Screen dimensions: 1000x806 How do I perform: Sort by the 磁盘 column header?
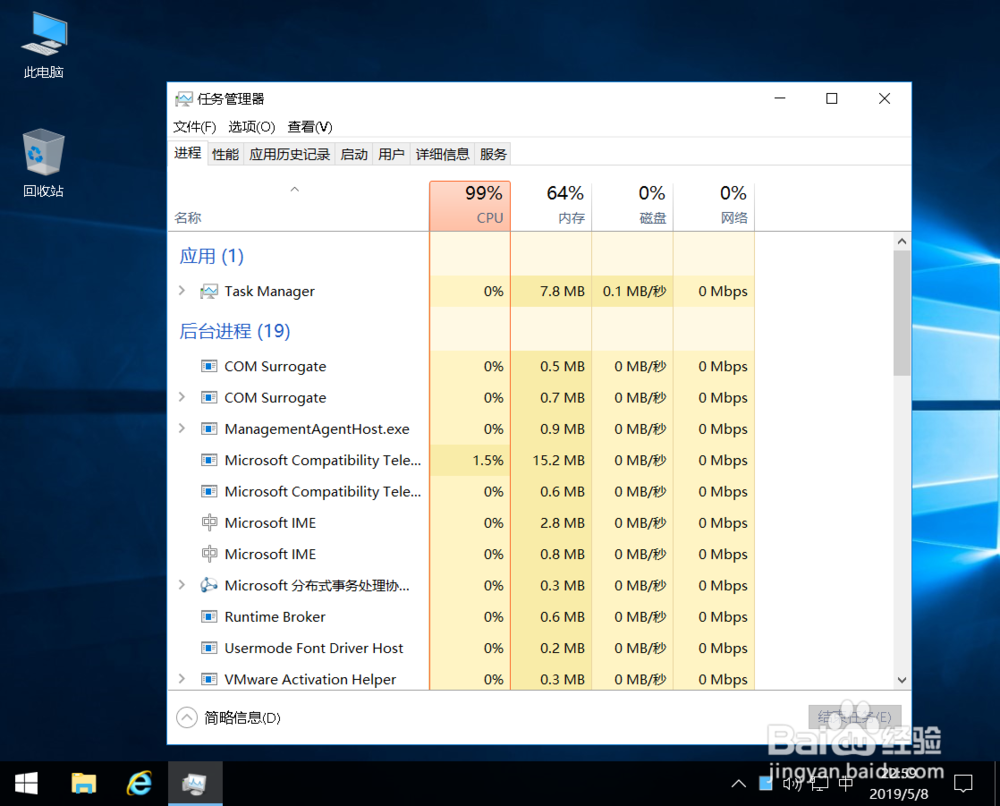633,205
